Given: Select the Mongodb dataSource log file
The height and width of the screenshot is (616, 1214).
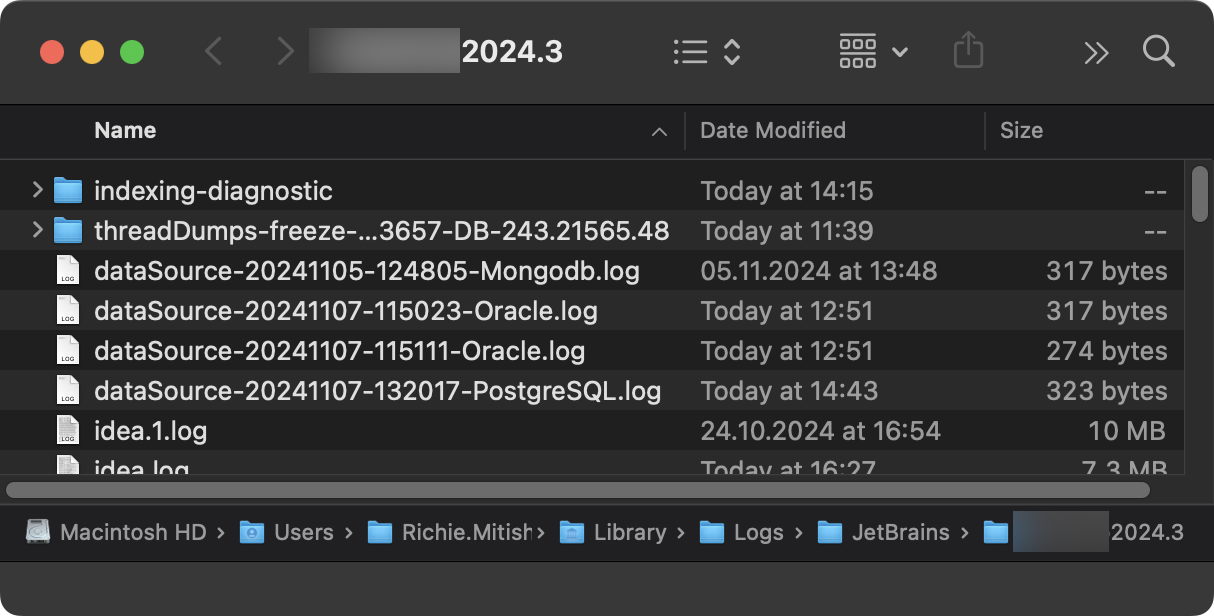Looking at the screenshot, I should pyautogui.click(x=366, y=271).
